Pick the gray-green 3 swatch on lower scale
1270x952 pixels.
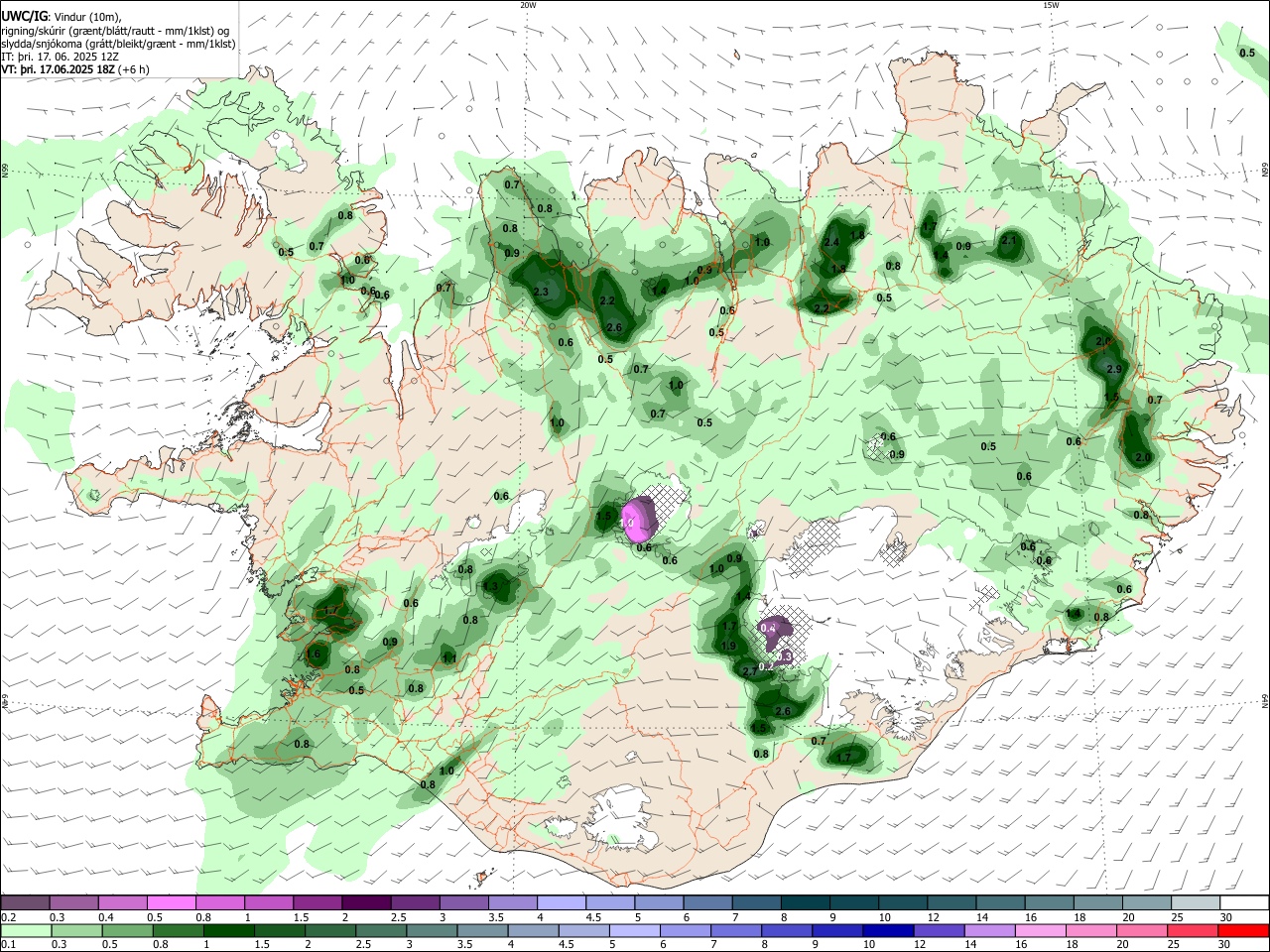[431, 930]
